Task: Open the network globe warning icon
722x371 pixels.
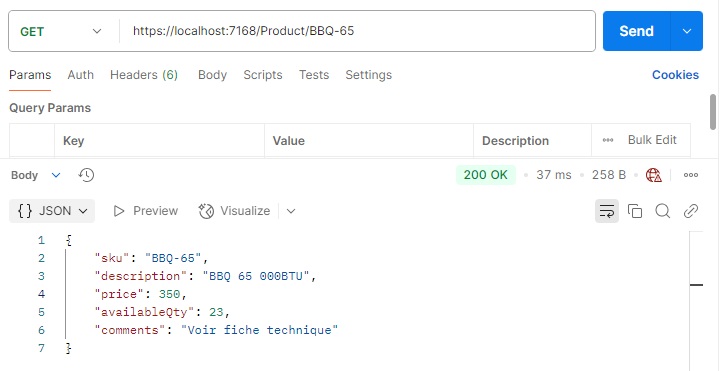Action: (653, 175)
